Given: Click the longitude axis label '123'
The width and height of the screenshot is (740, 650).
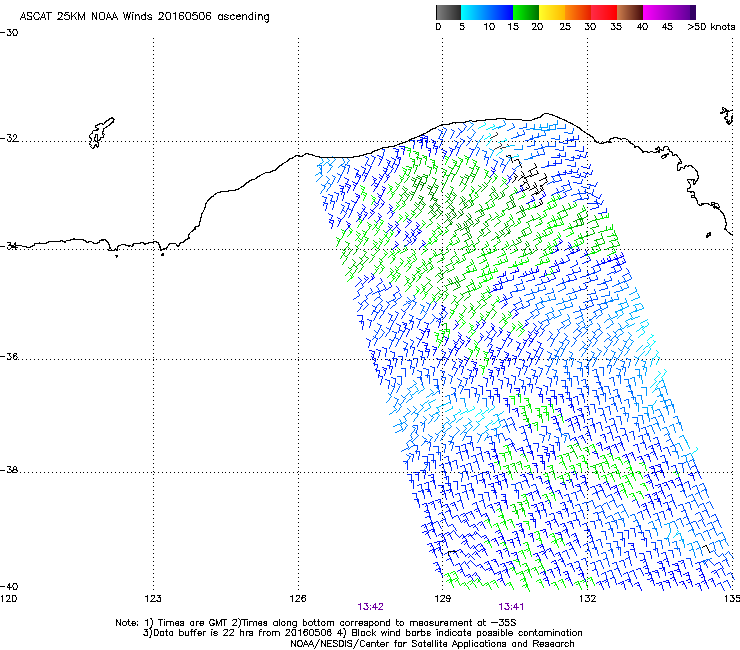Looking at the screenshot, I should click(153, 599).
